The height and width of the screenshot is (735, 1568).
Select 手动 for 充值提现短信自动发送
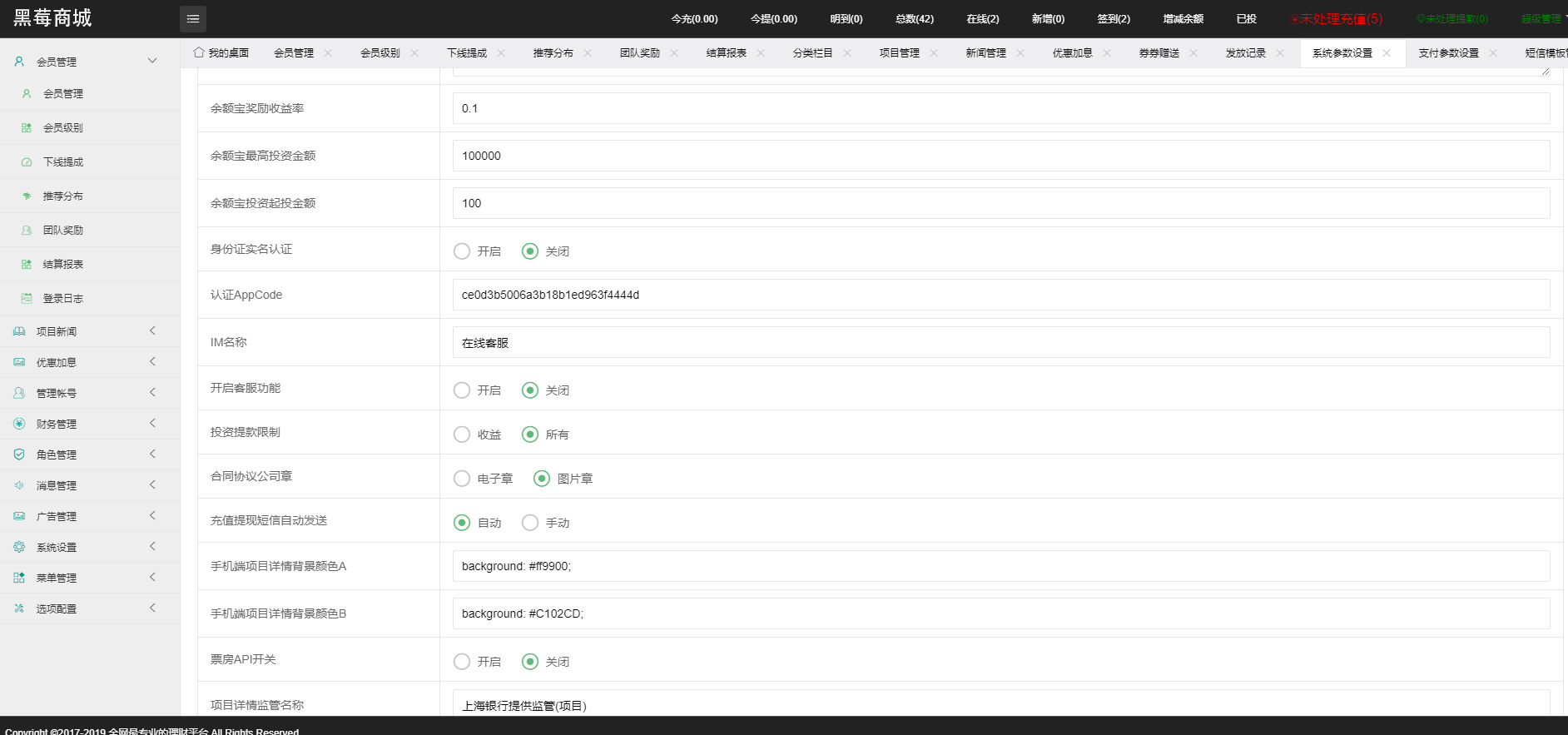point(530,523)
